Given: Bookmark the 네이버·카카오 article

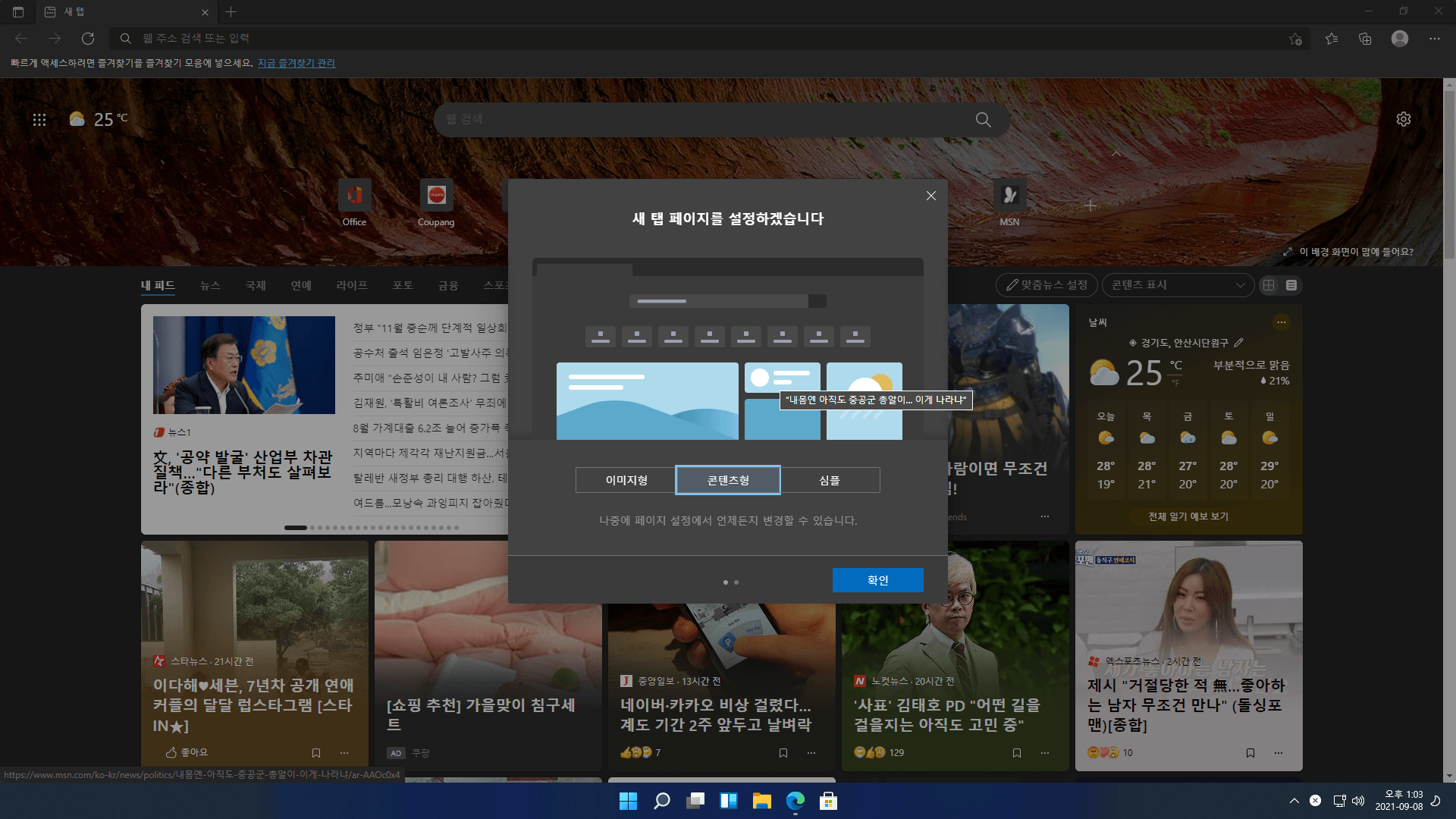Looking at the screenshot, I should pyautogui.click(x=783, y=753).
